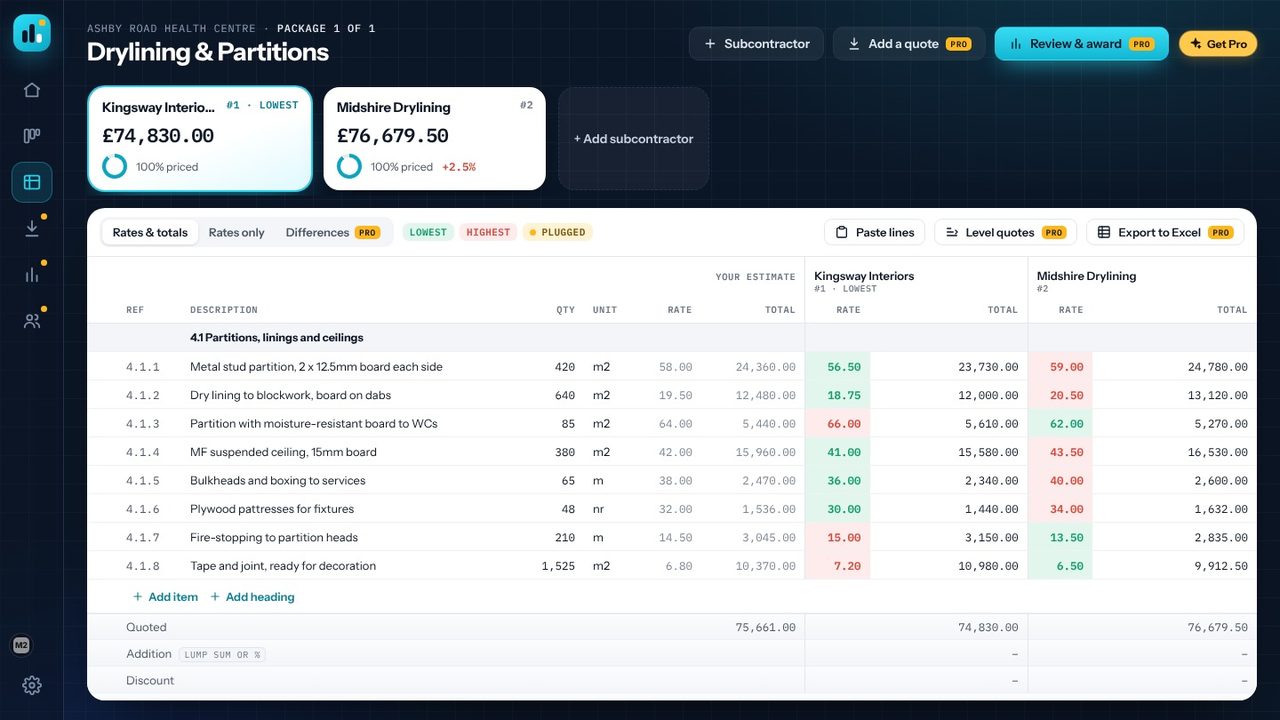Click Paste lines button
This screenshot has height=720, width=1280.
pos(875,232)
